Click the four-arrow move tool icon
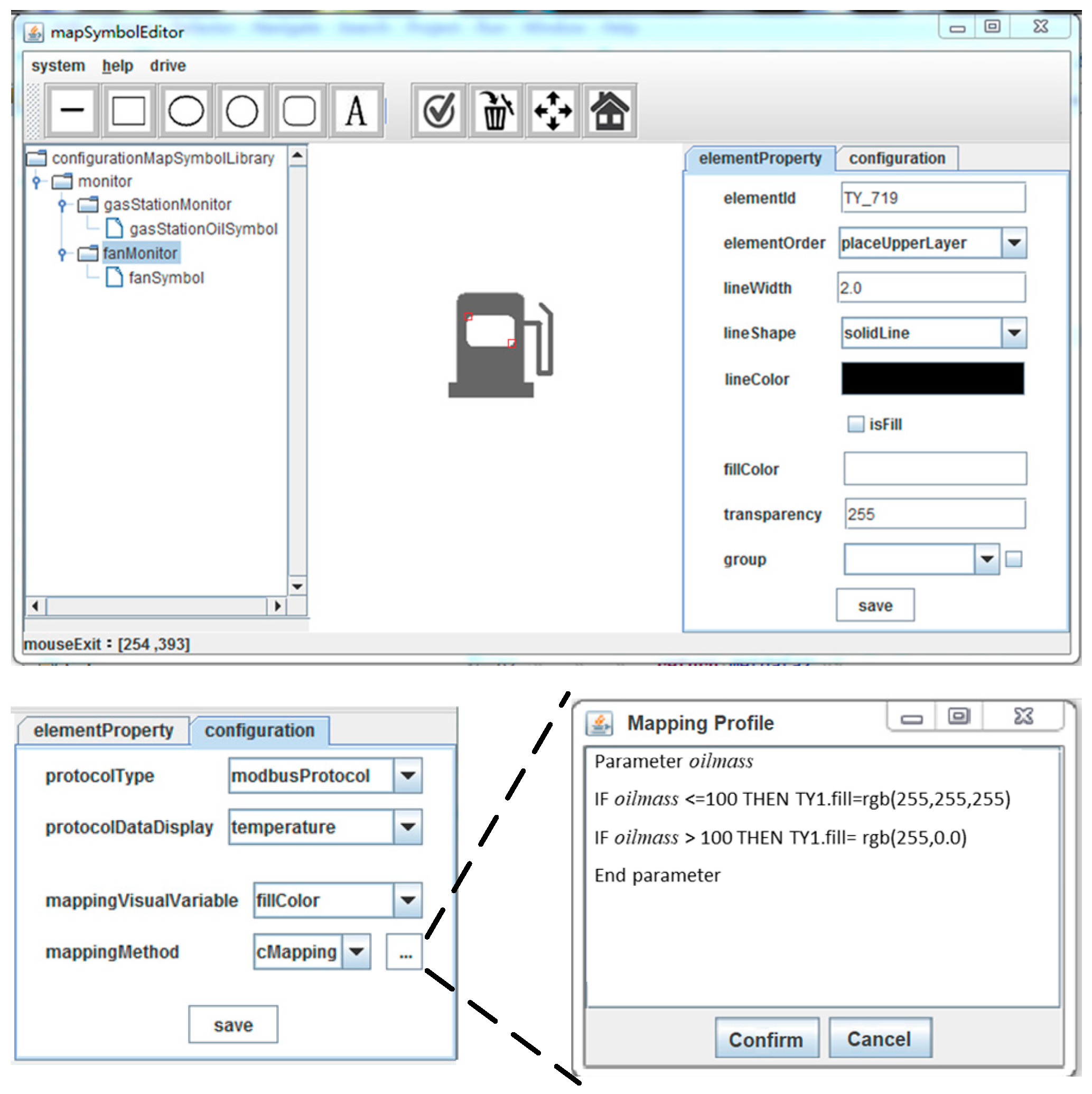Screen dimensions: 1092x1094 pos(553,110)
